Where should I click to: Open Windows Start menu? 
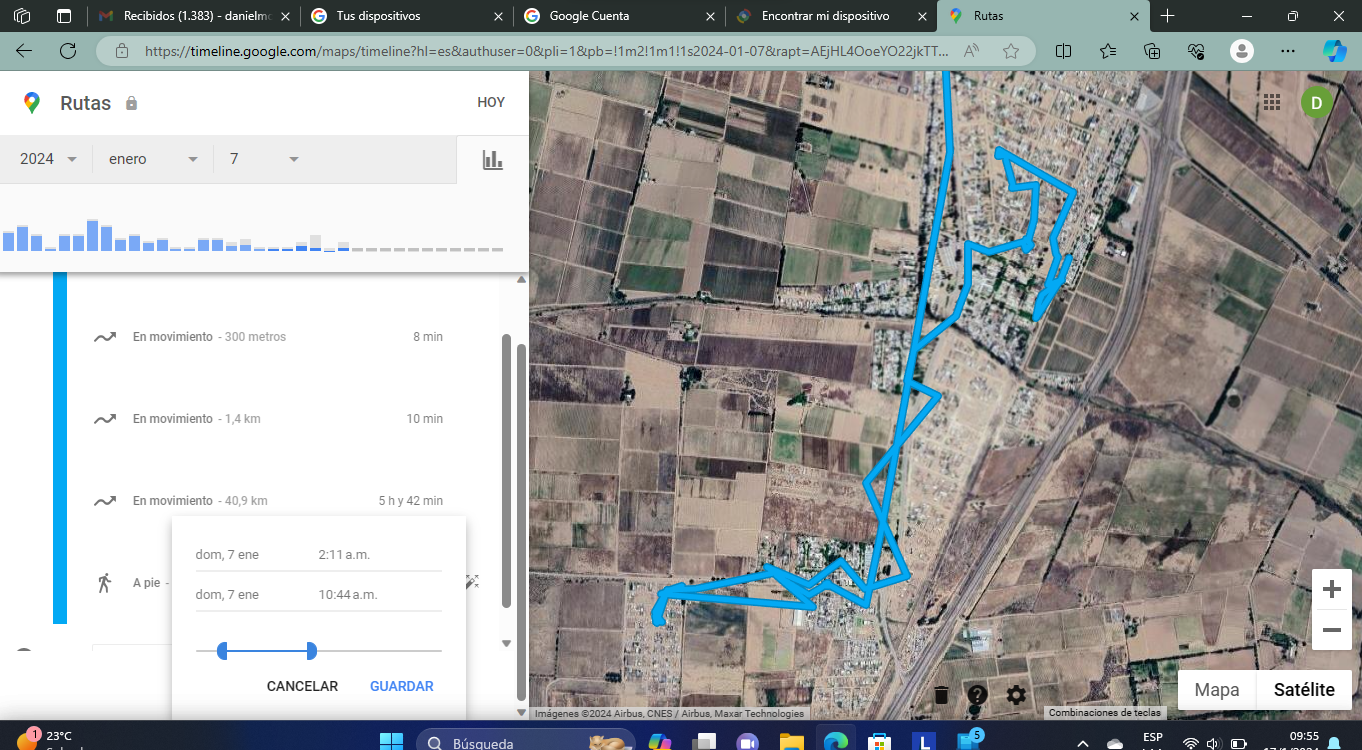tap(390, 742)
